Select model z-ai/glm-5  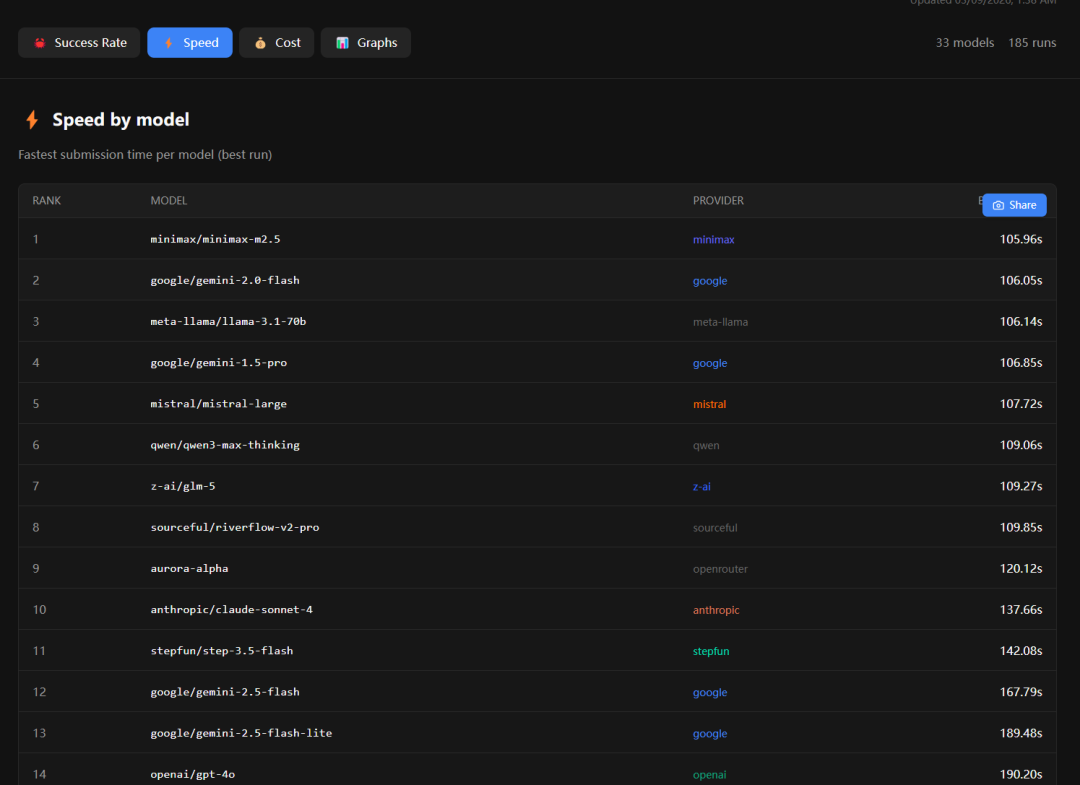point(183,486)
